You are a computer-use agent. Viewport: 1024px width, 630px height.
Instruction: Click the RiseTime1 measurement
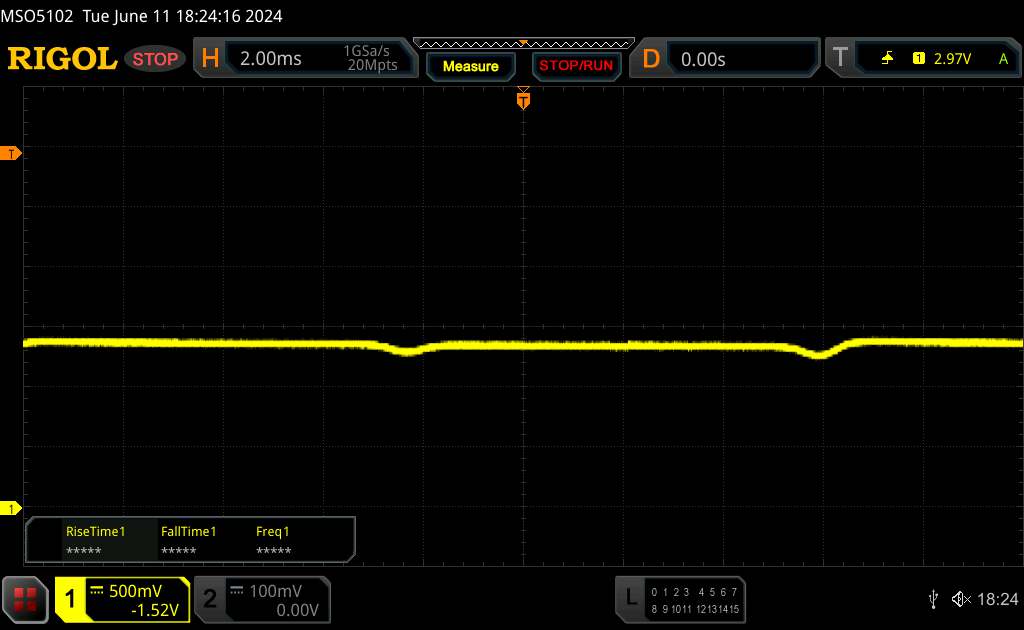(95, 540)
